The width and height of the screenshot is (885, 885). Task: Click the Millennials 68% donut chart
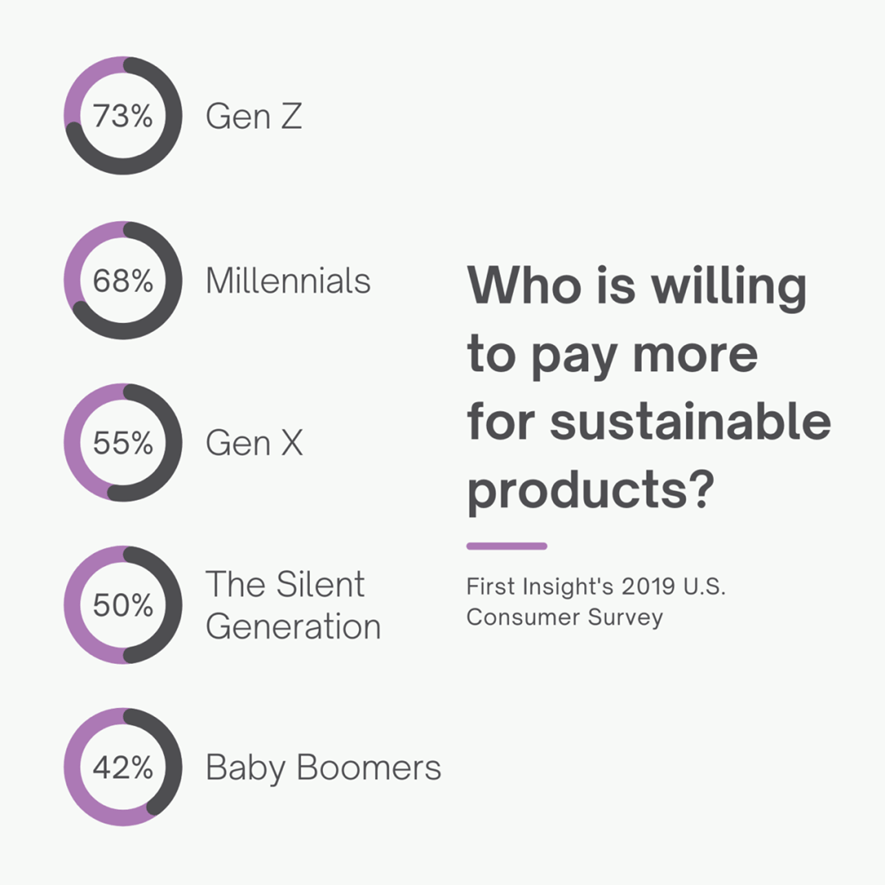point(123,280)
